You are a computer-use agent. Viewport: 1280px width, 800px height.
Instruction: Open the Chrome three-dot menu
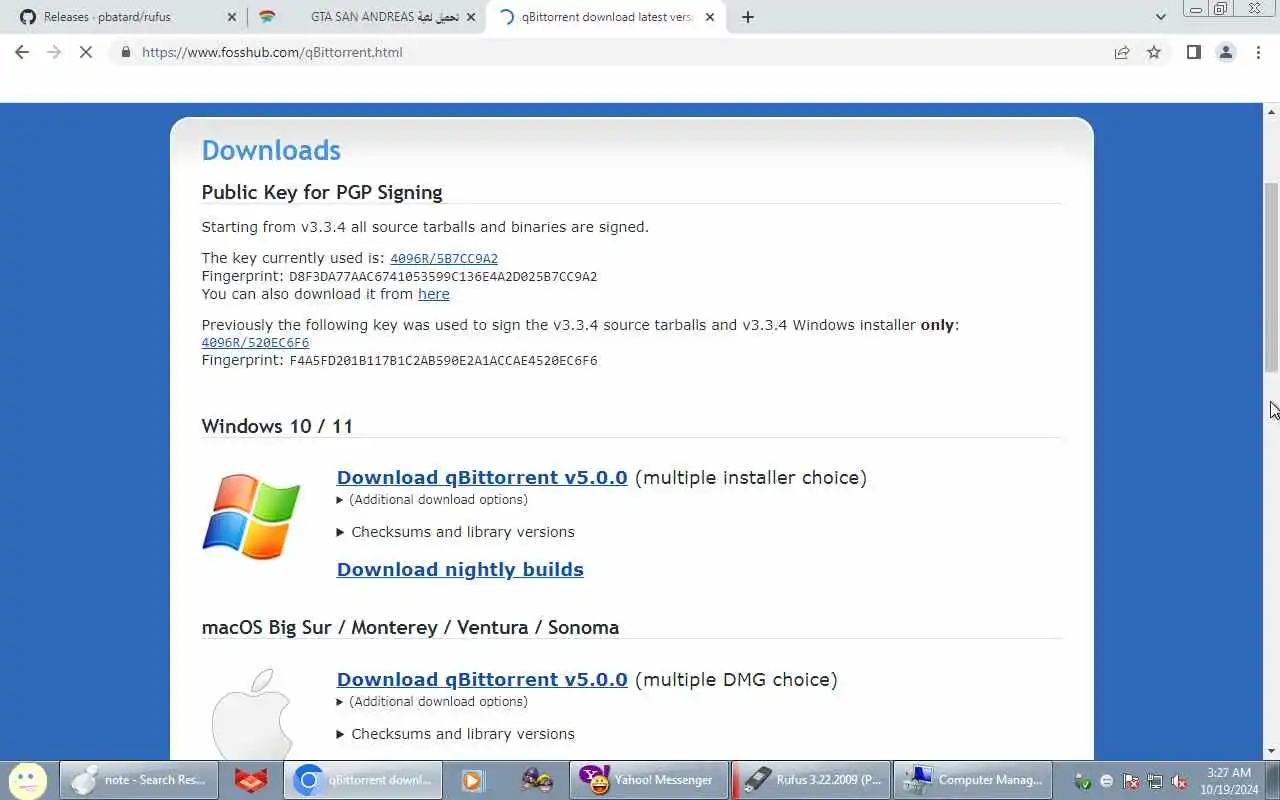(x=1258, y=52)
